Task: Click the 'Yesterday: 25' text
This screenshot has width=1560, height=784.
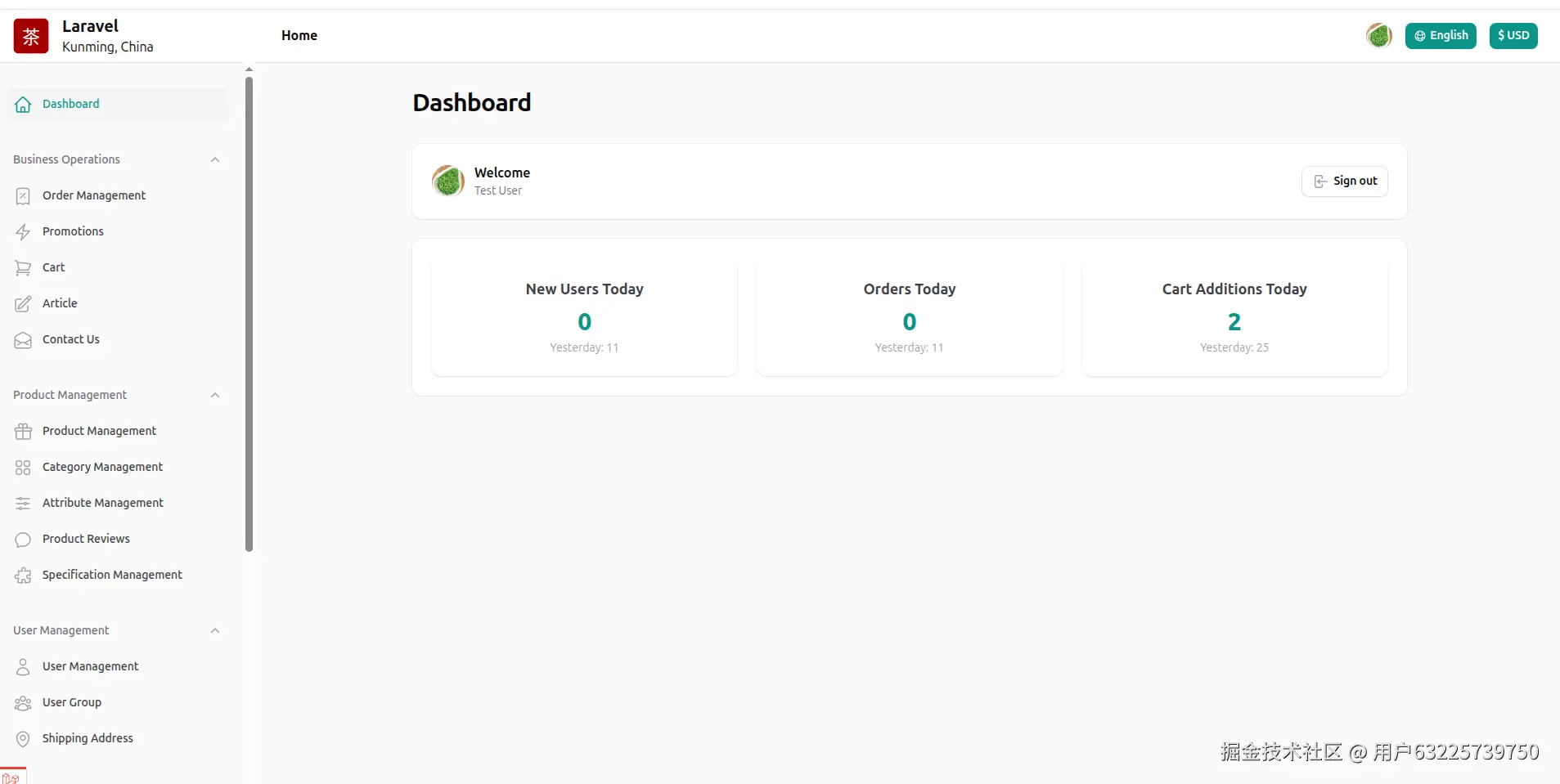Action: [1234, 347]
